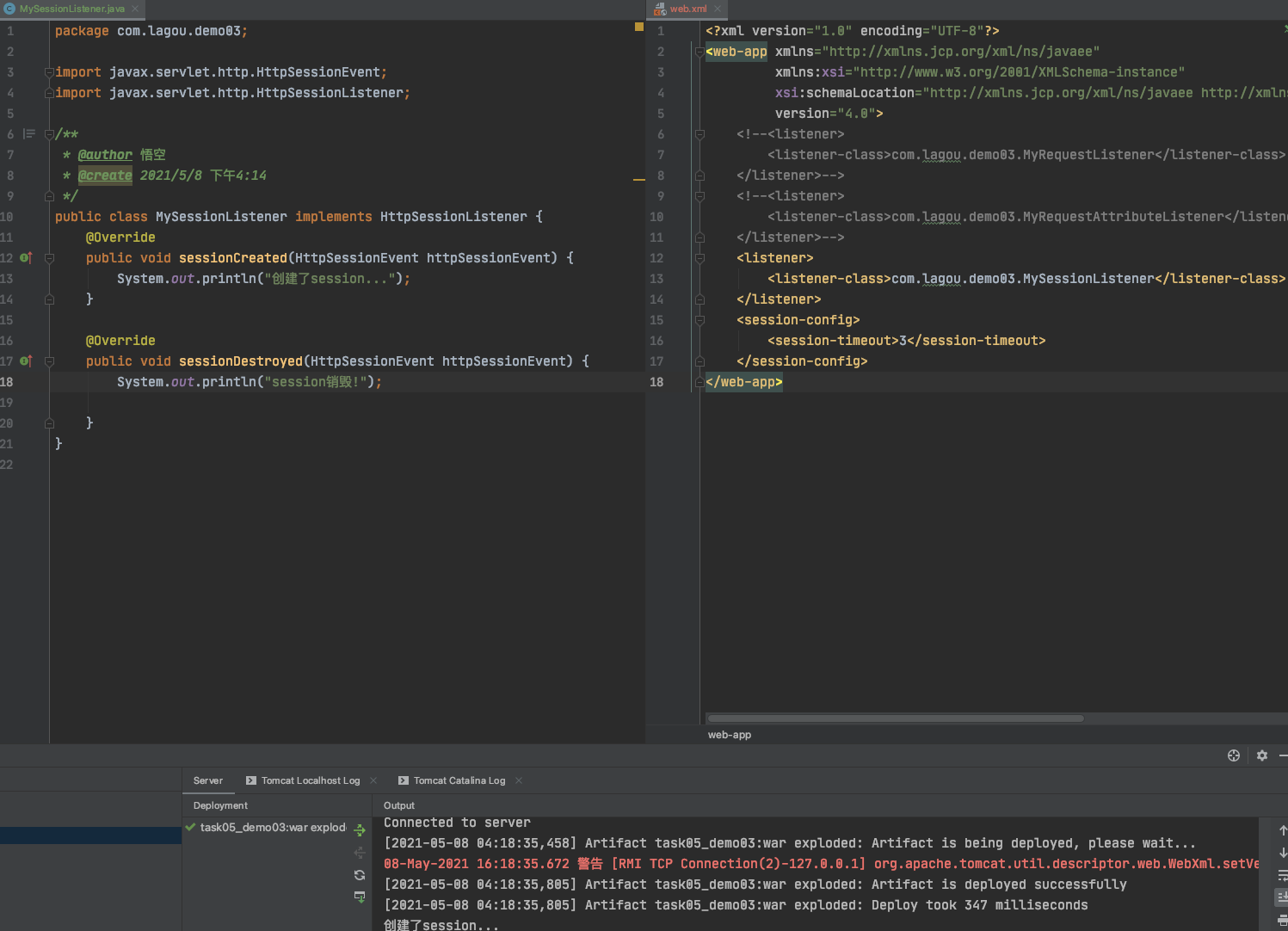
Task: Click the Refresh deployment status icon
Action: point(360,875)
